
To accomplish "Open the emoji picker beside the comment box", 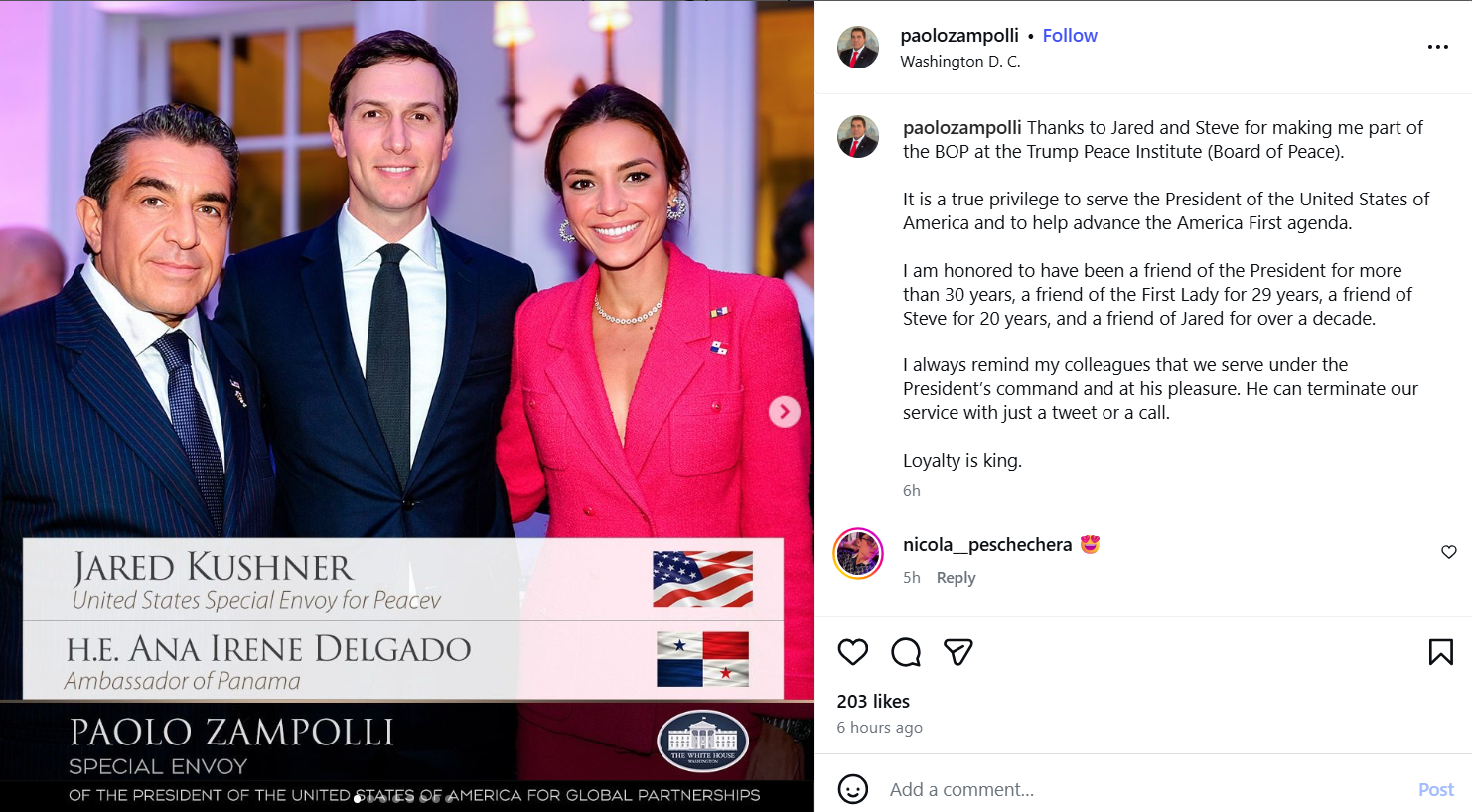I will click(x=853, y=789).
